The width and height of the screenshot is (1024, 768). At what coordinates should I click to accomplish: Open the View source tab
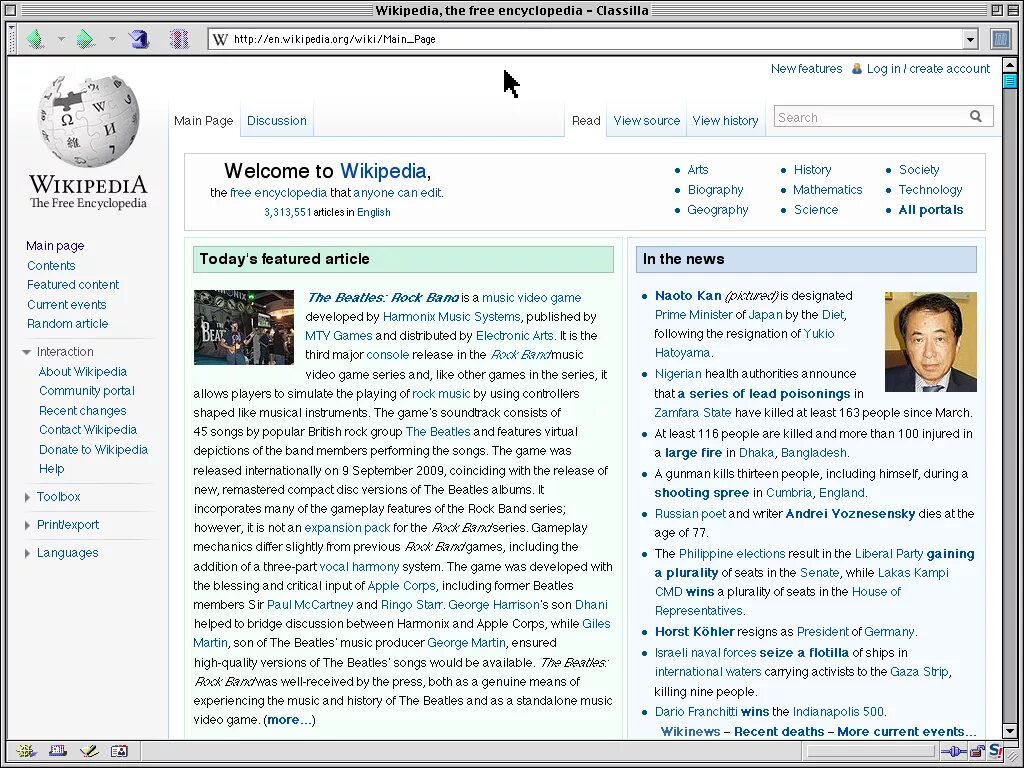(x=647, y=120)
